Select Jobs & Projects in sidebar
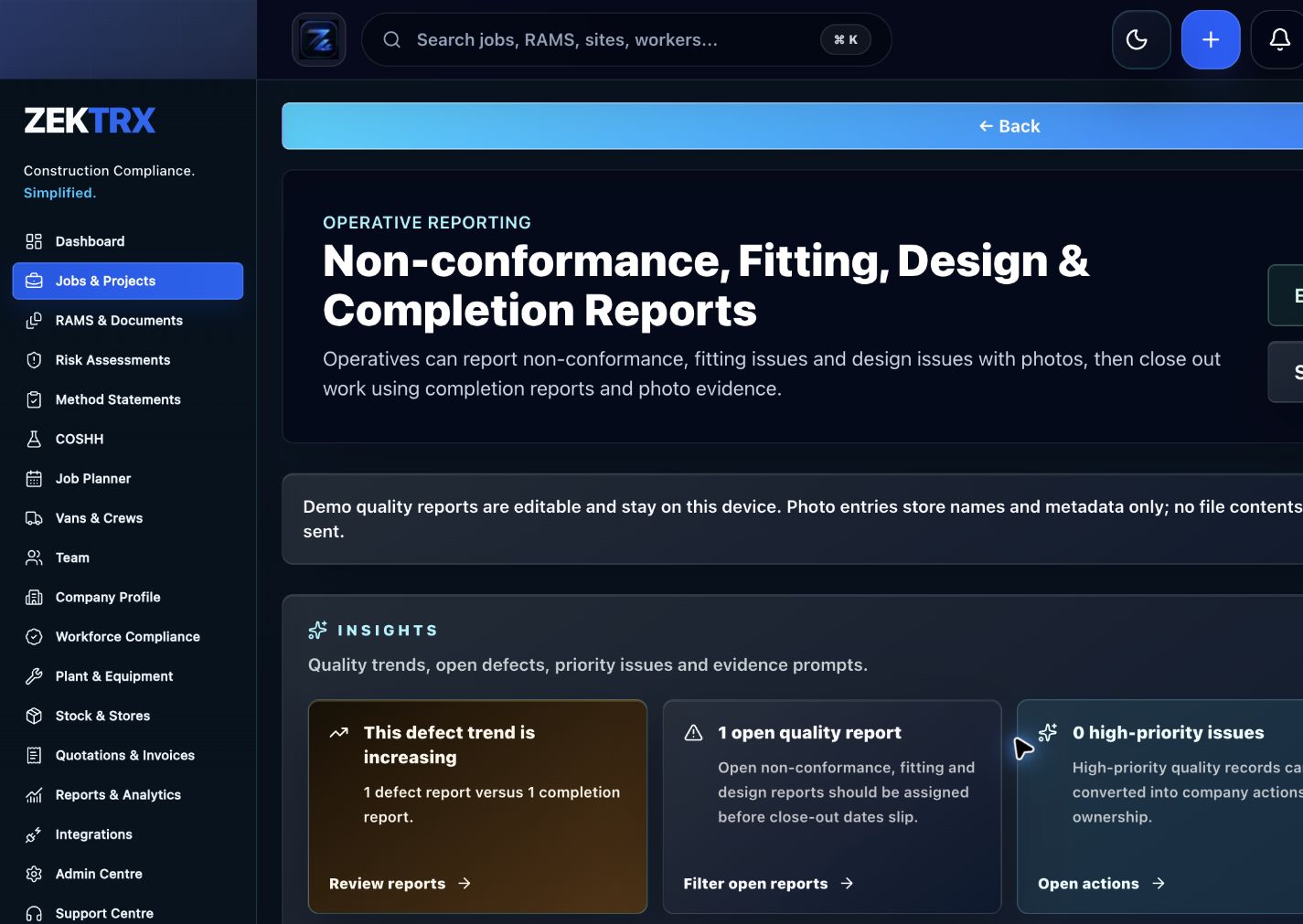This screenshot has width=1303, height=924. pyautogui.click(x=128, y=281)
